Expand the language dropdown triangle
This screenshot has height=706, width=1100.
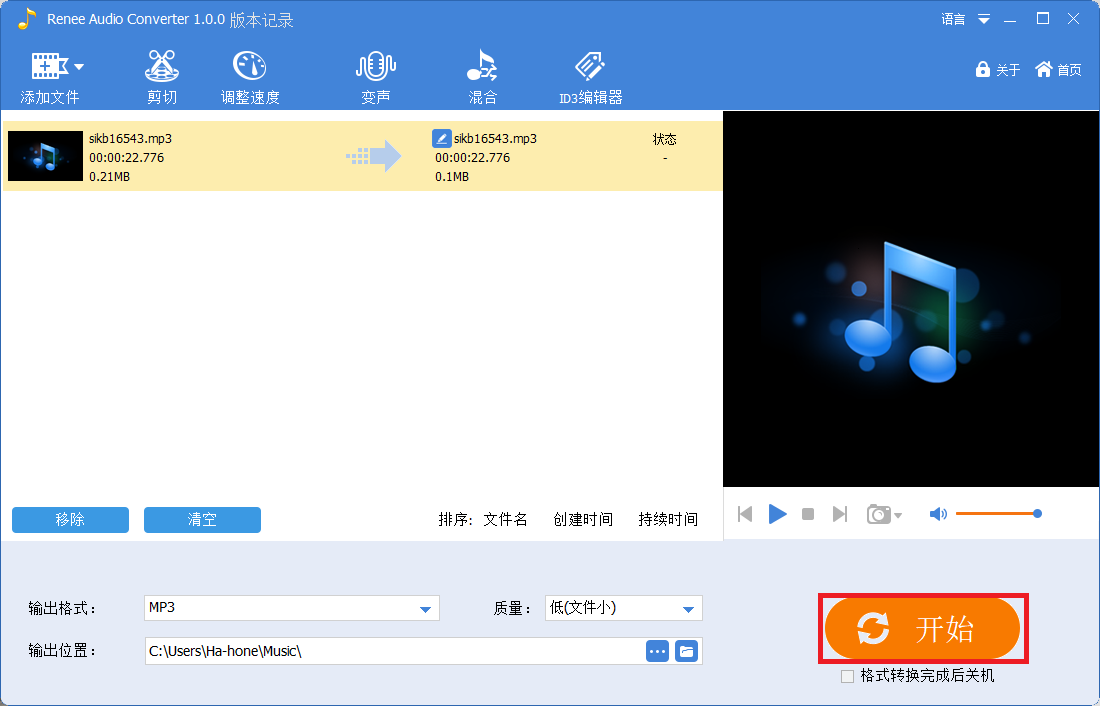coord(984,20)
